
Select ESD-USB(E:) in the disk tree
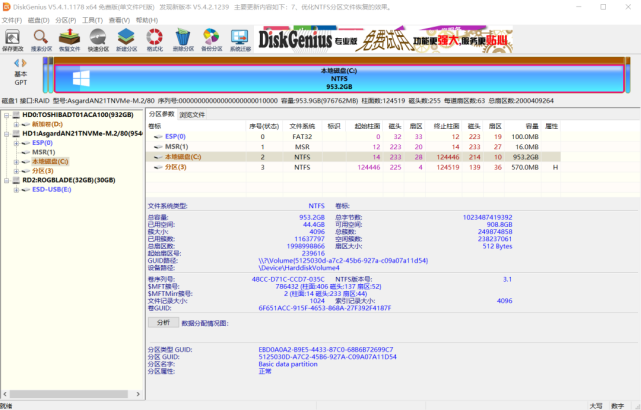click(52, 190)
